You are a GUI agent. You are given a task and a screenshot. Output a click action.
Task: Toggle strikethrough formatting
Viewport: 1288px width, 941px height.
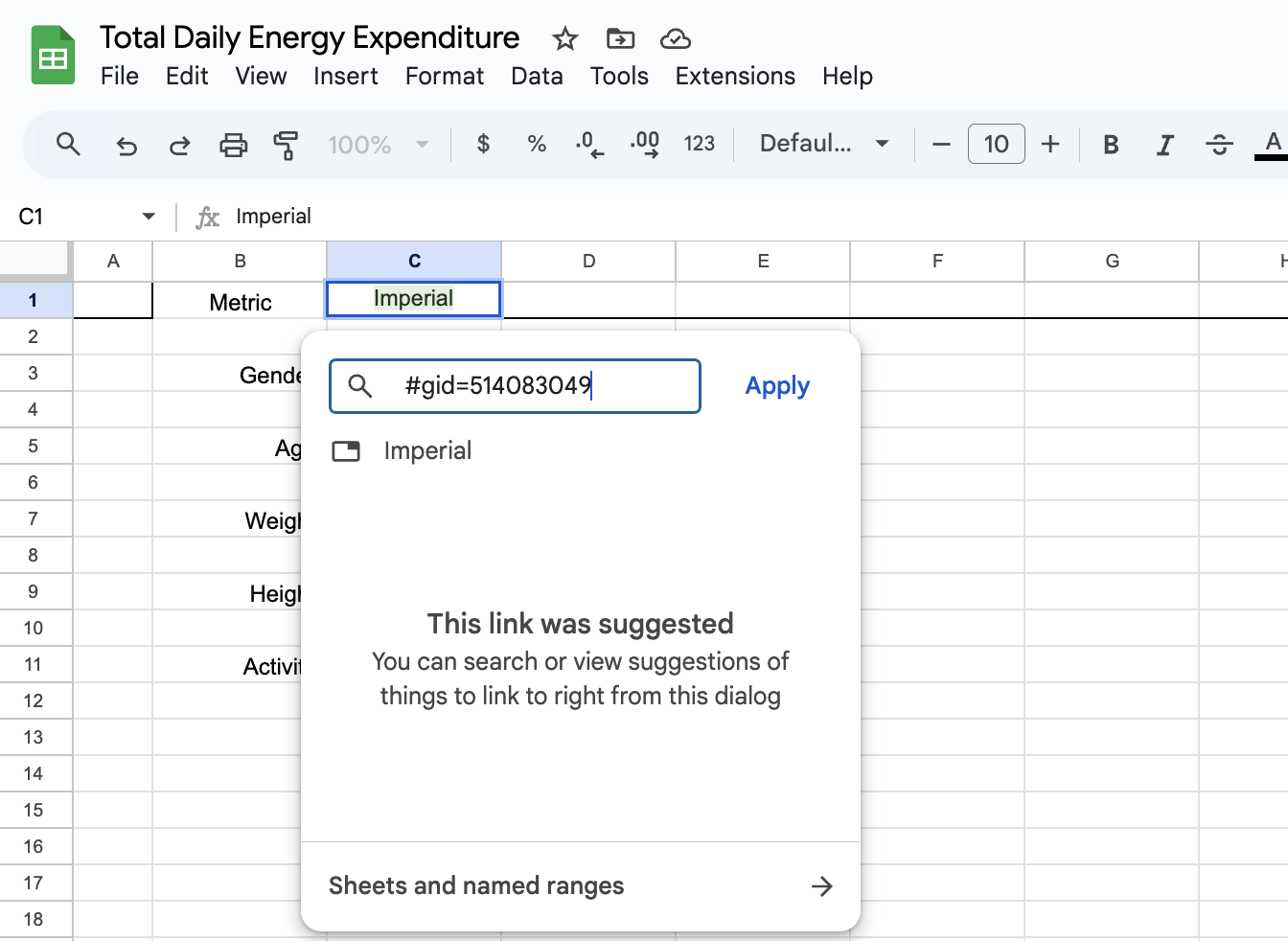[1219, 145]
